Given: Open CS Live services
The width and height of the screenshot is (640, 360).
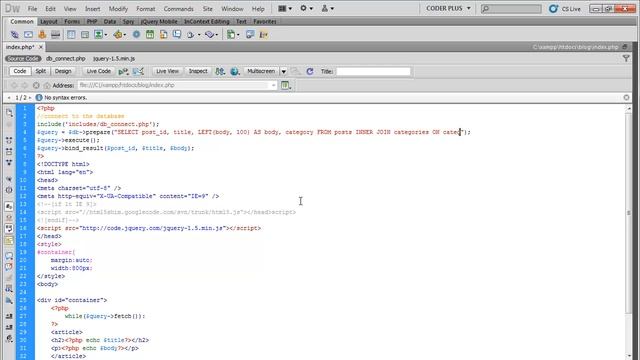Looking at the screenshot, I should 565,9.
